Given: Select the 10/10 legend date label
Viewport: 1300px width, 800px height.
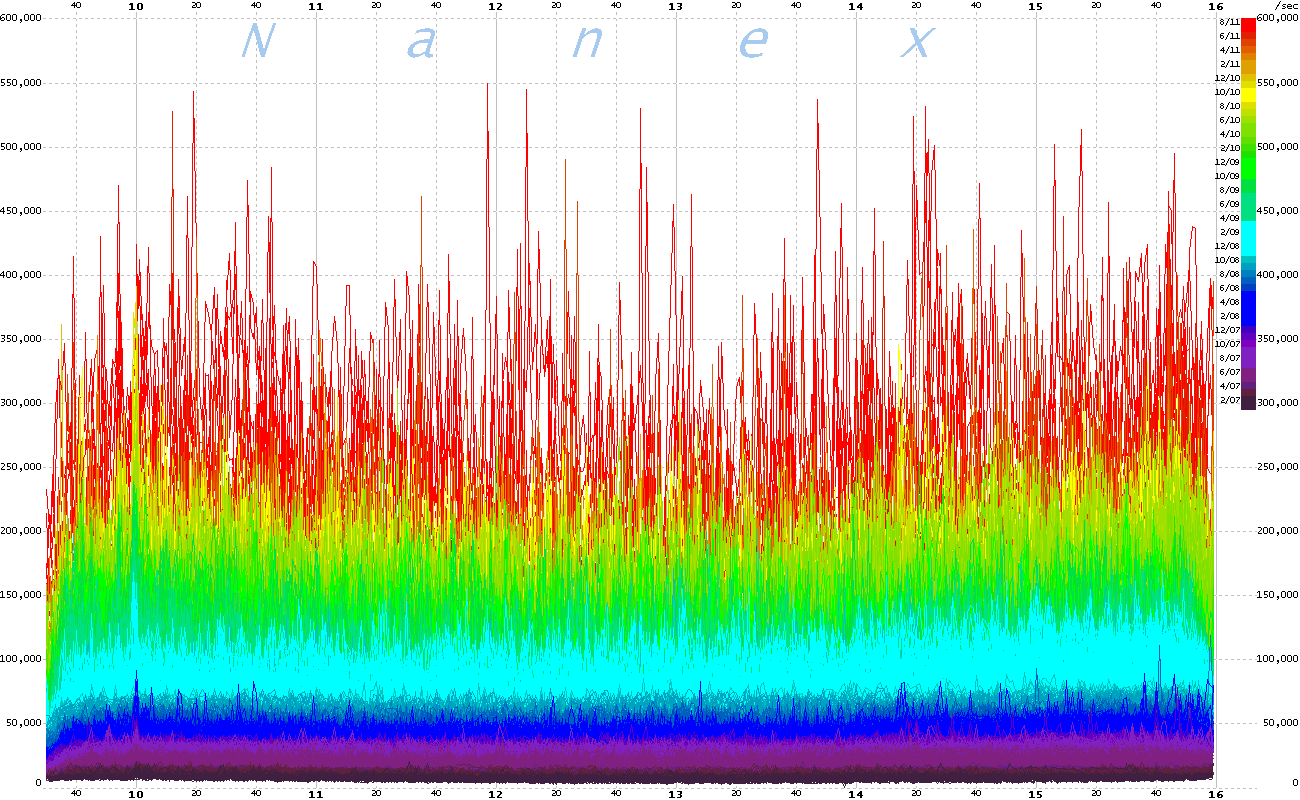Looking at the screenshot, I should 1227,91.
